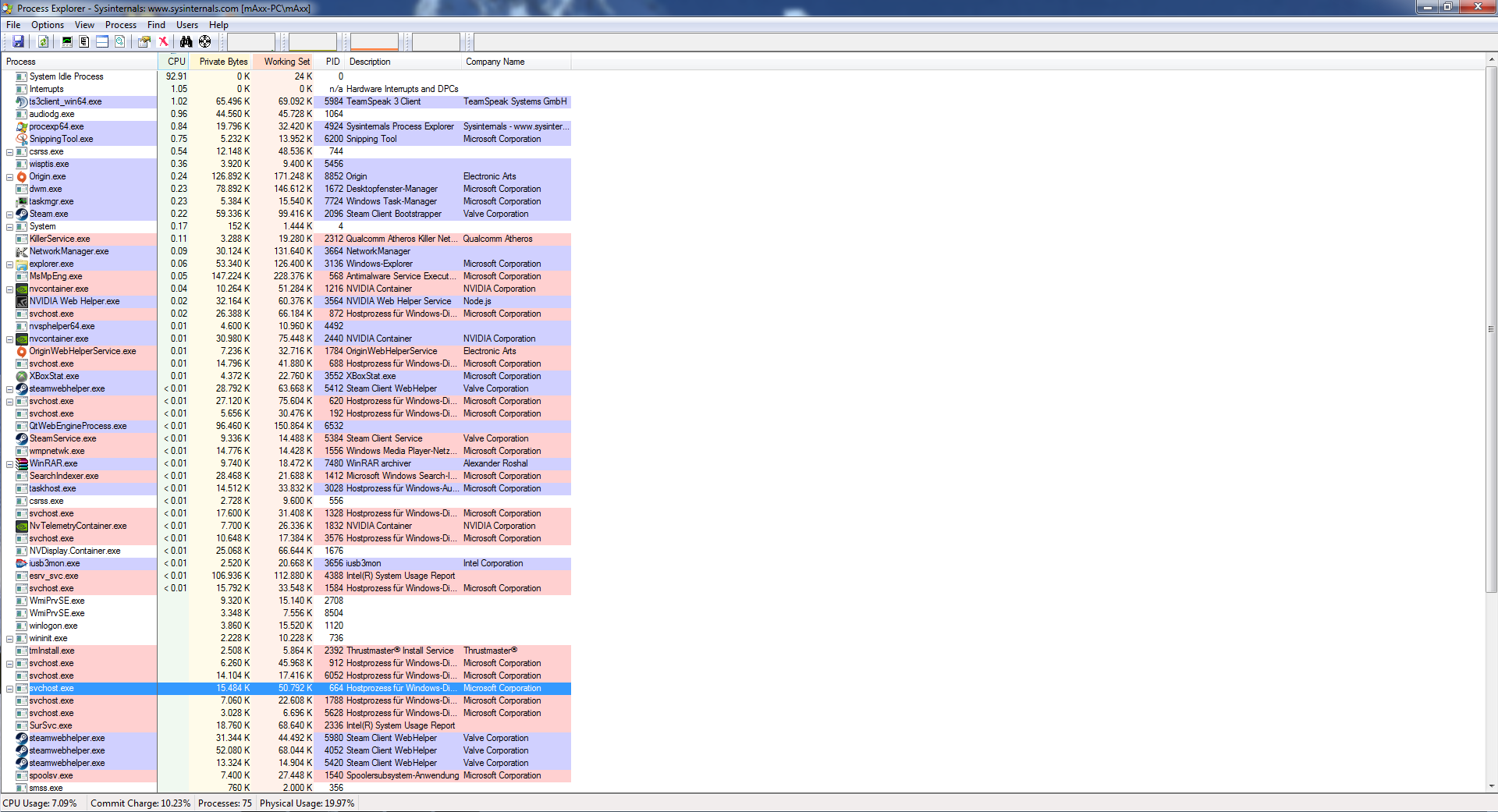The height and width of the screenshot is (812, 1498).
Task: Sort by the CPU column header
Action: (x=173, y=62)
